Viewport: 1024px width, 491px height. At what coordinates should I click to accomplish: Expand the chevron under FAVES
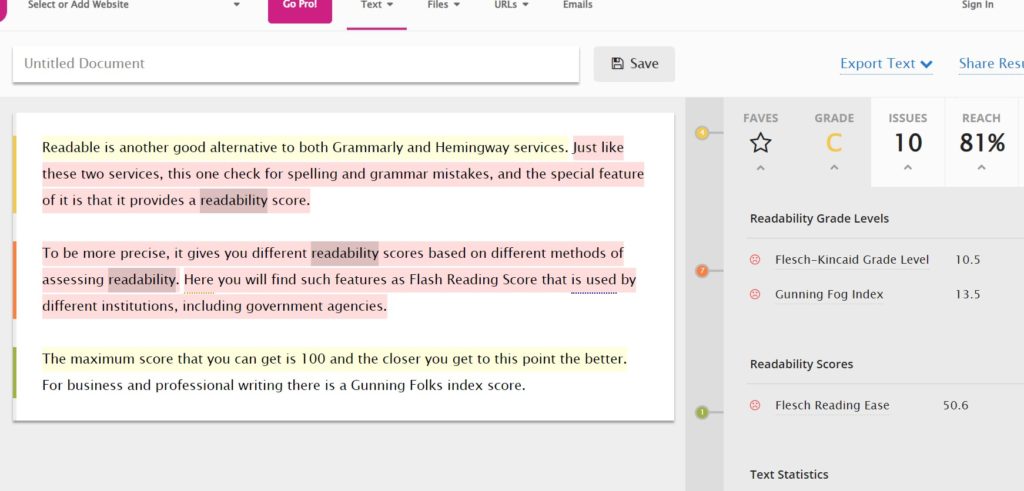(760, 168)
